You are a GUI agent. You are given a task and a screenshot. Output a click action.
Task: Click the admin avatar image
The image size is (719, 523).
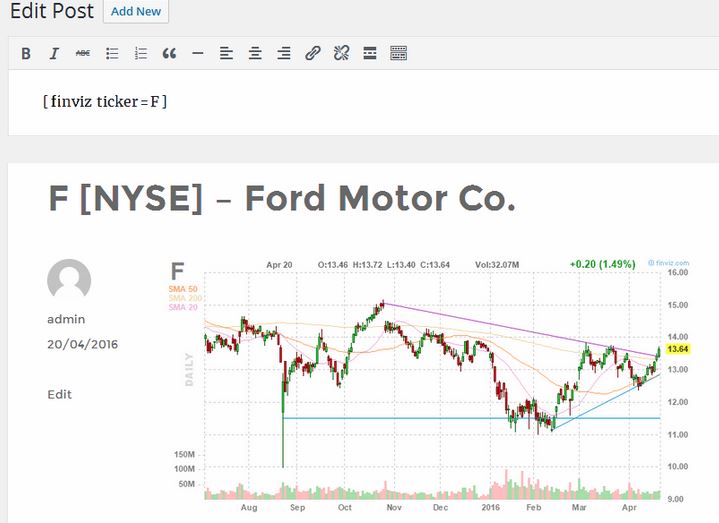(x=69, y=281)
